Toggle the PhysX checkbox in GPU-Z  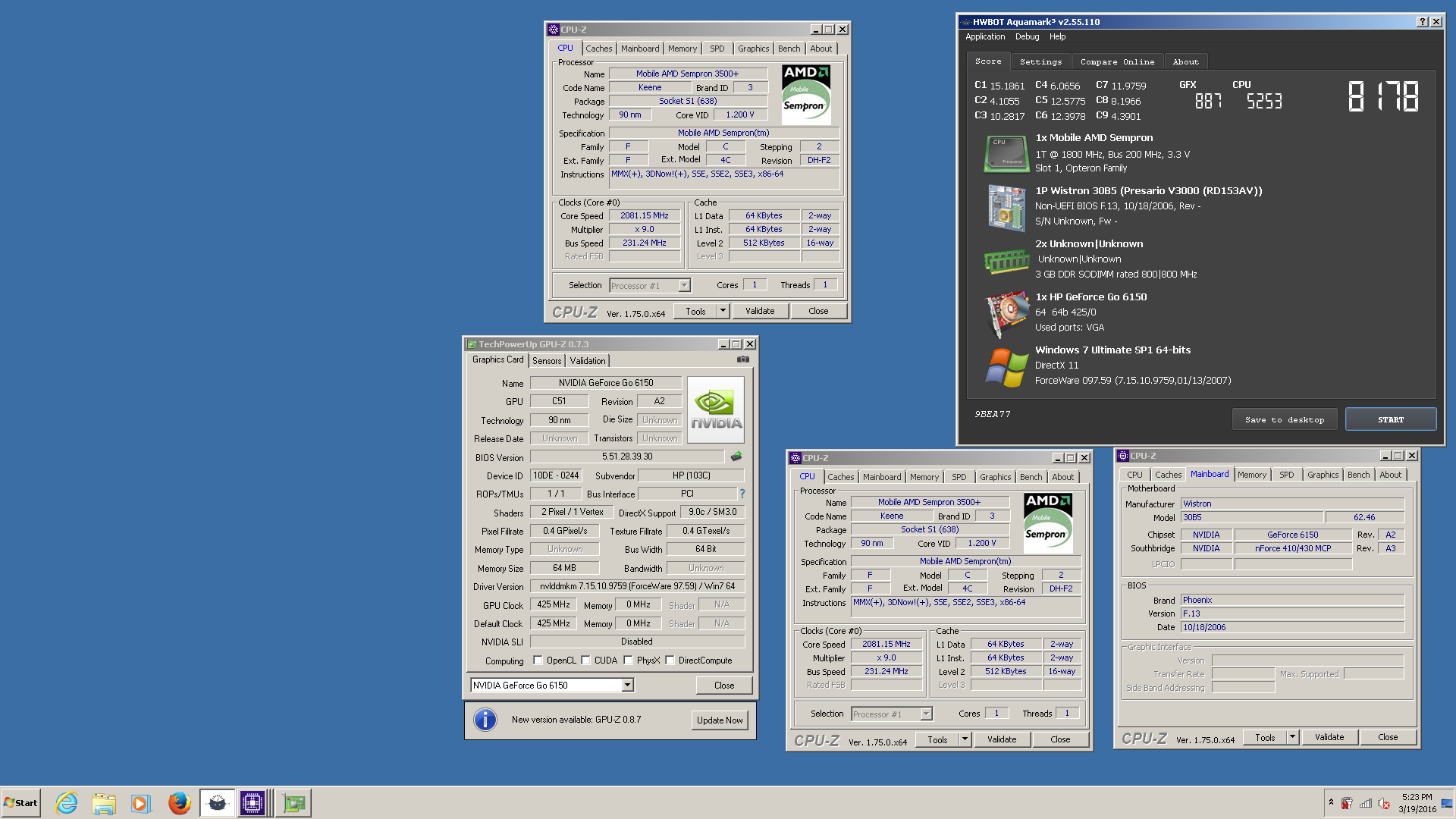[x=628, y=661]
